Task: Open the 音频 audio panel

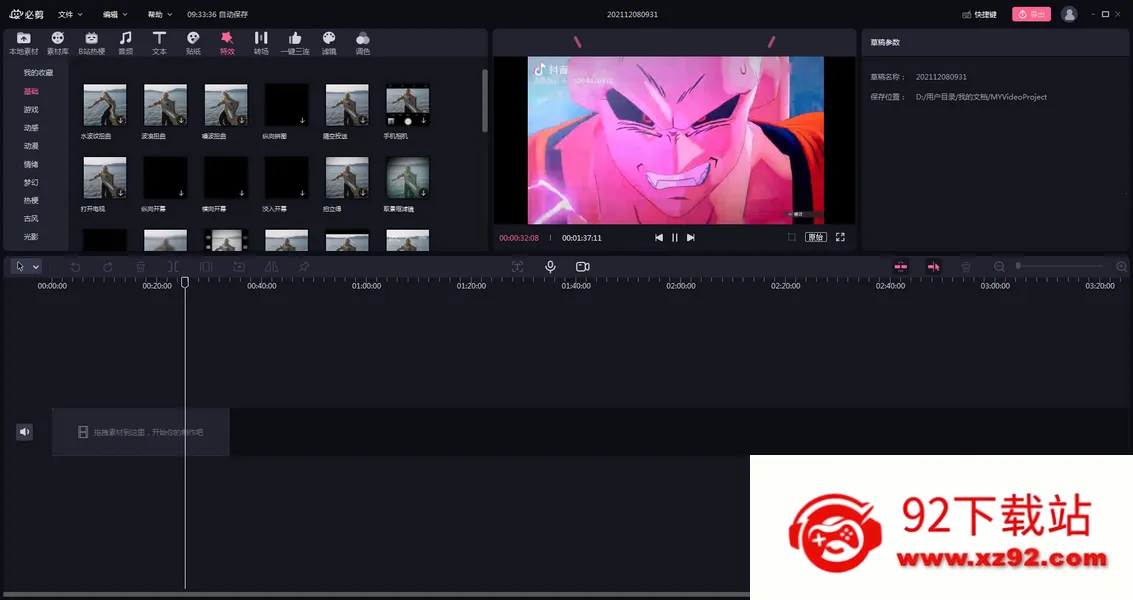Action: (x=126, y=43)
